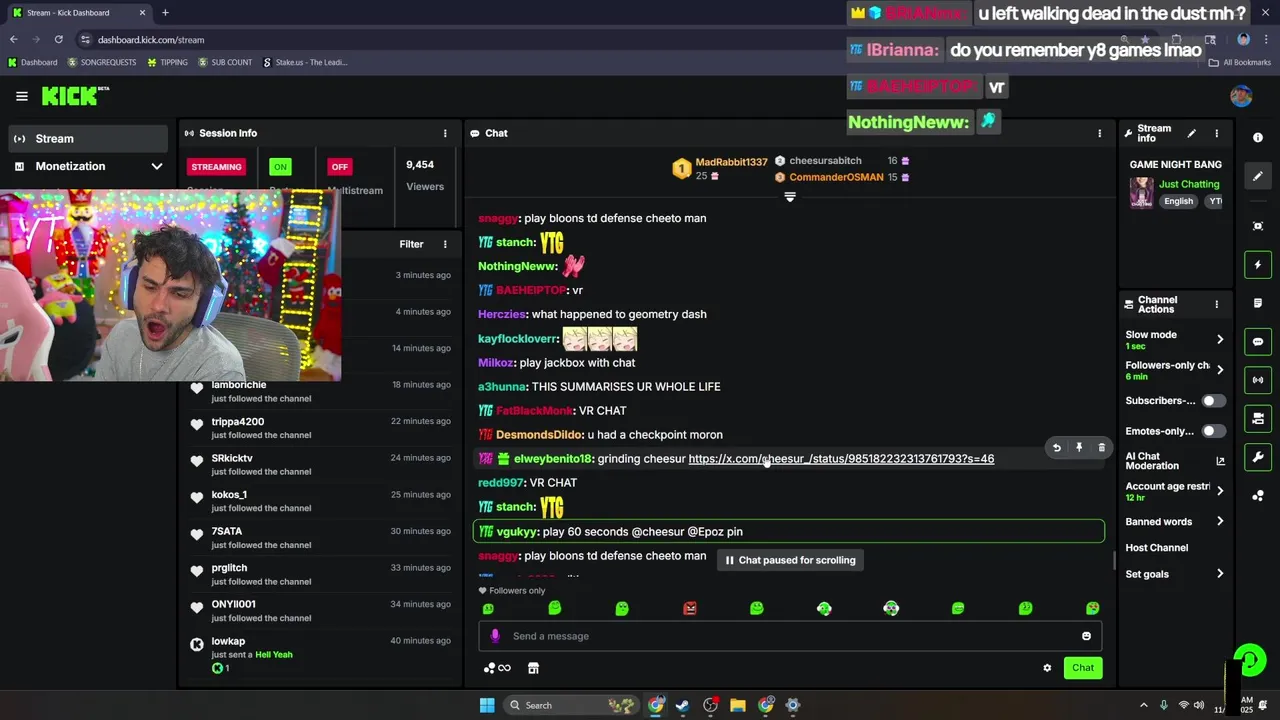The image size is (1280, 720).
Task: Click the browser address bar
Action: click(x=600, y=39)
